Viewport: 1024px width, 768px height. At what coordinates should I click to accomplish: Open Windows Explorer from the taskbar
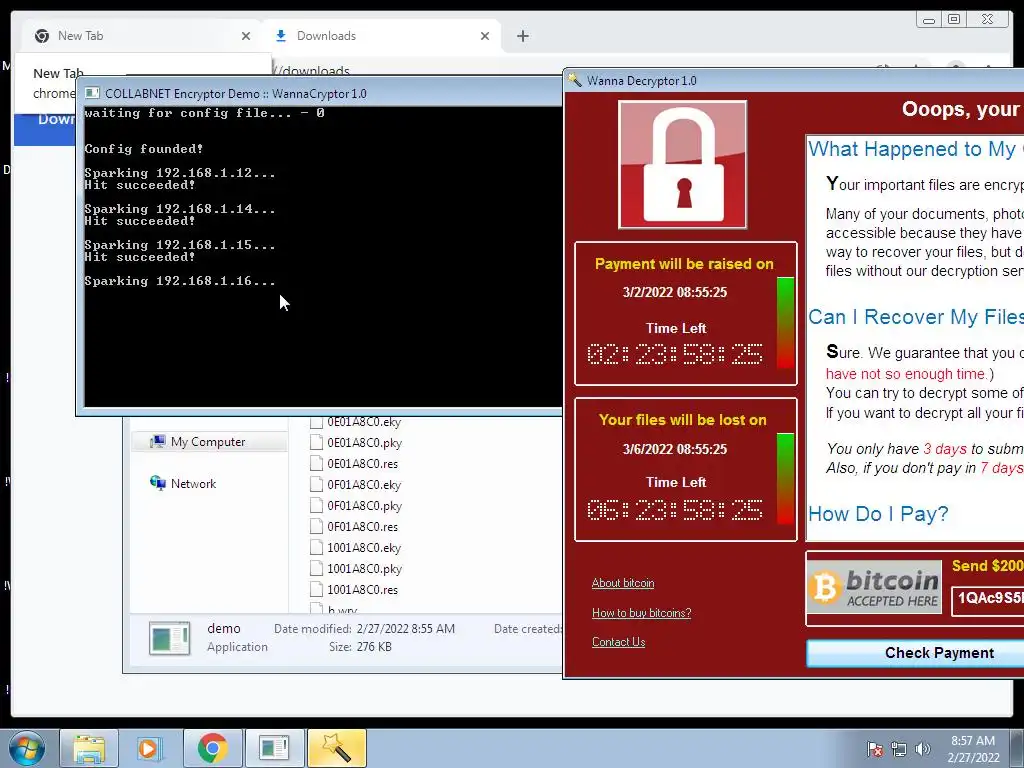coord(89,748)
